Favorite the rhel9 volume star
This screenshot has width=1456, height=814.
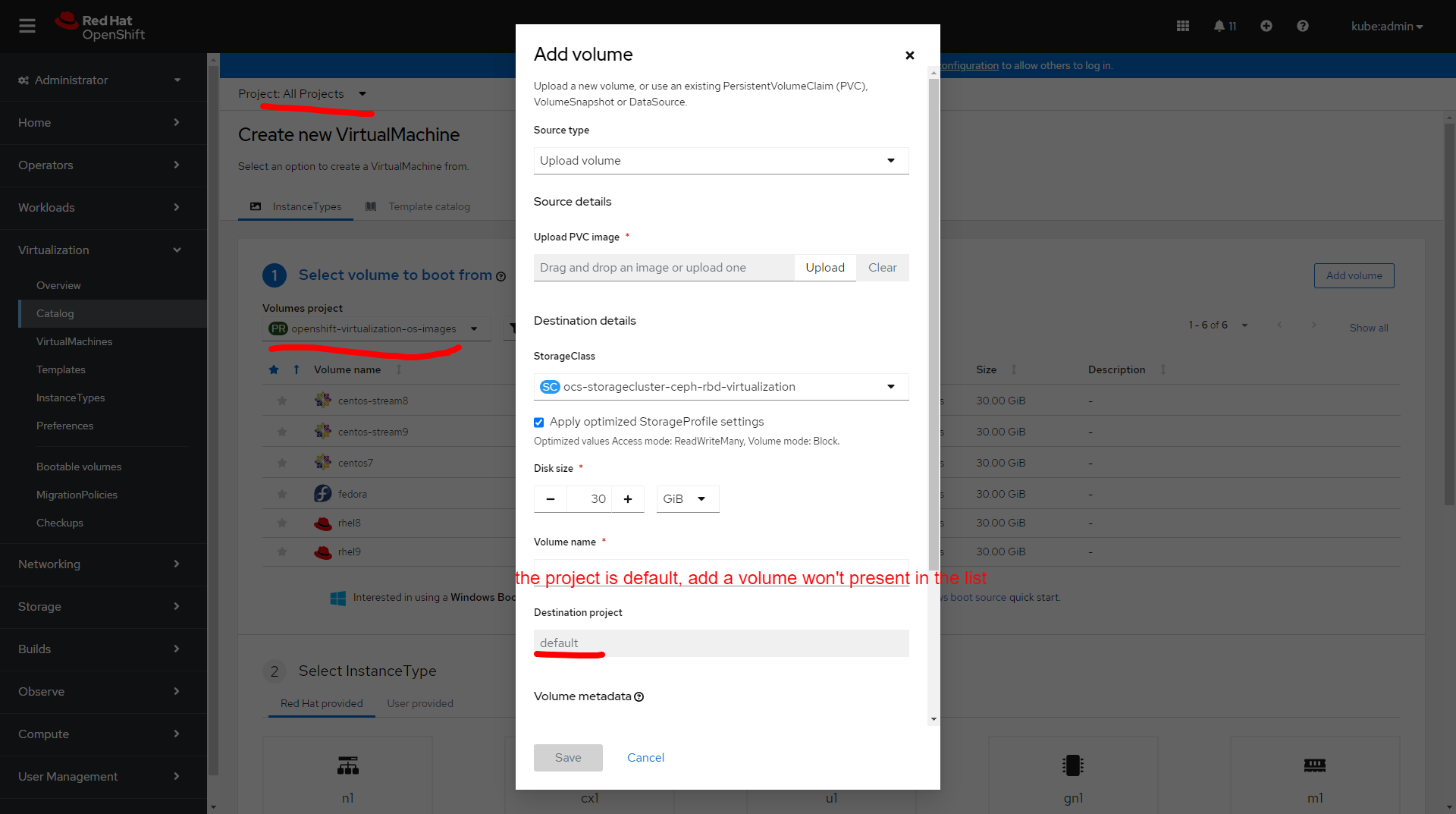[282, 552]
